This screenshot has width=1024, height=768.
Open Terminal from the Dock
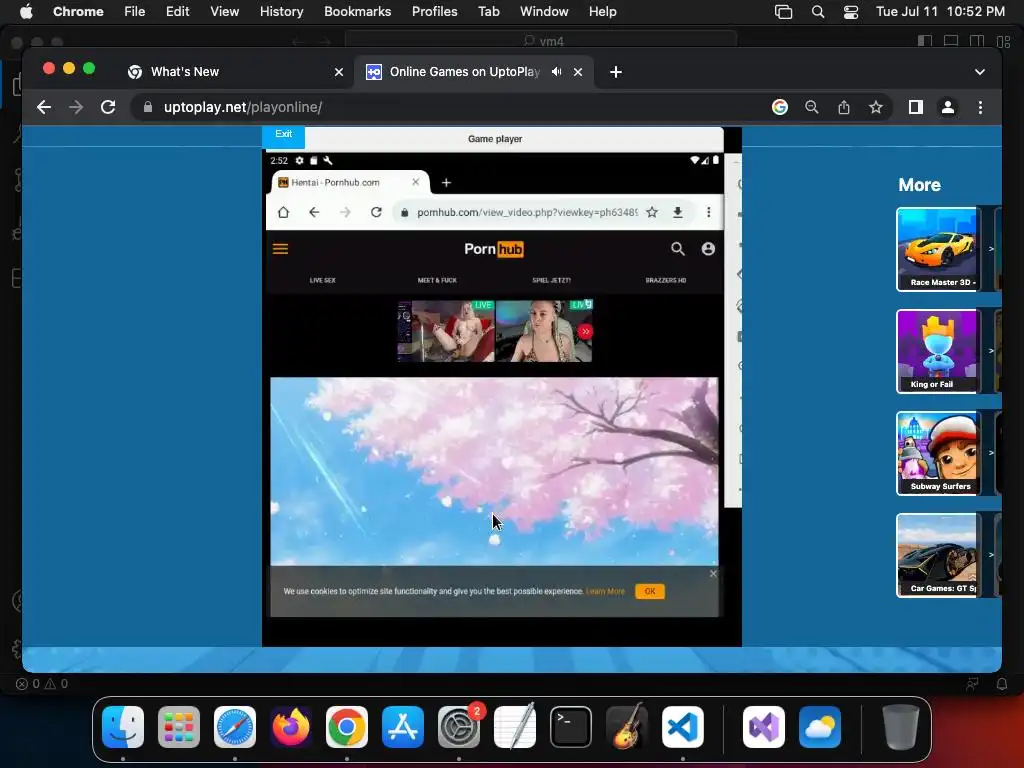571,726
